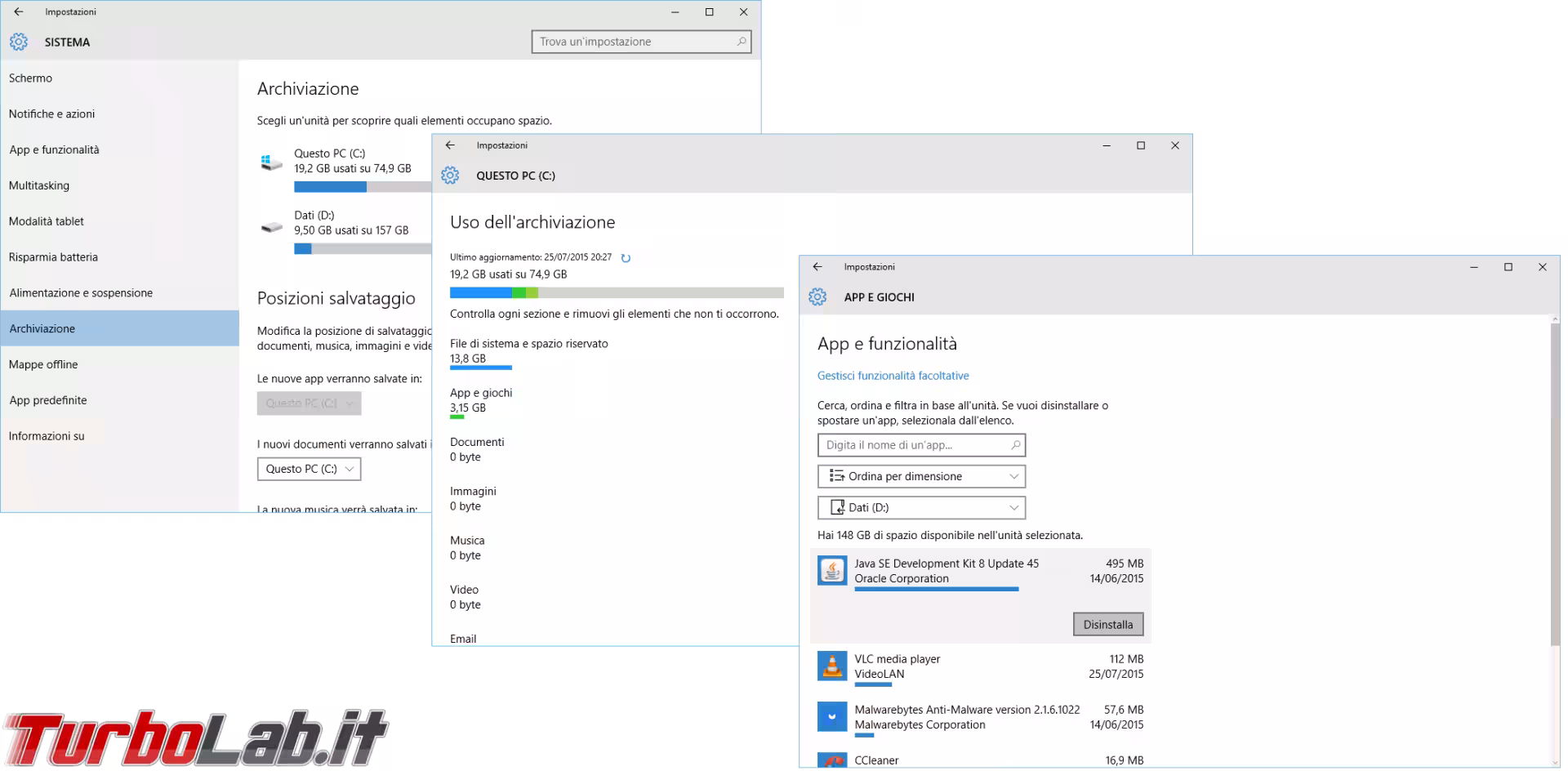Select Archiviazione in the sidebar
1568x771 pixels.
41,328
